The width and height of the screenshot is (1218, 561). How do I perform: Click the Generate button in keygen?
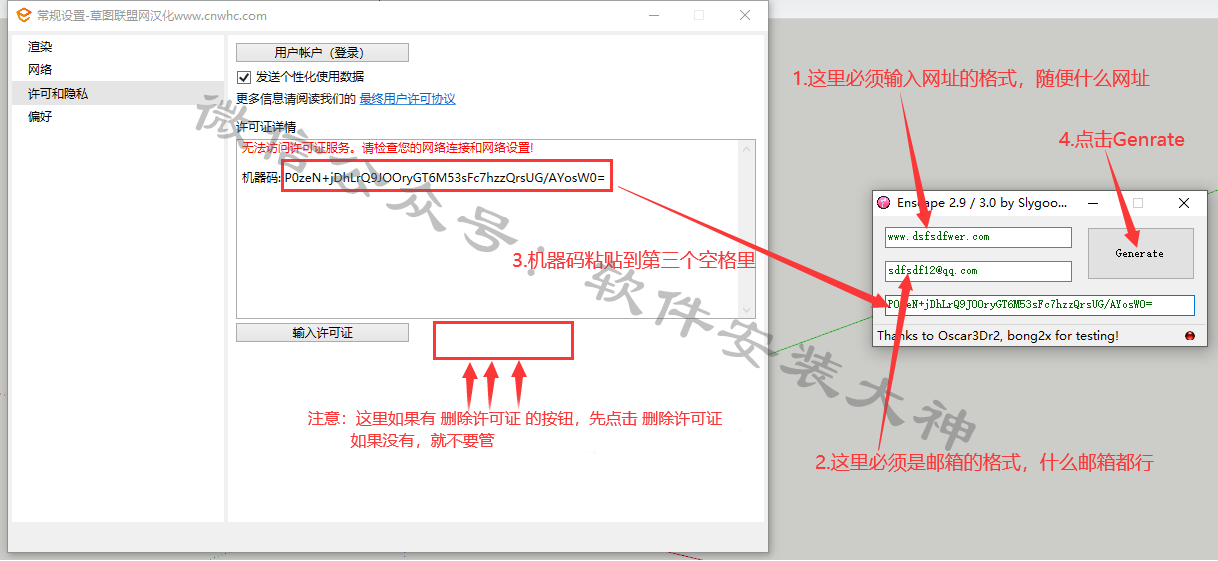tap(1140, 254)
